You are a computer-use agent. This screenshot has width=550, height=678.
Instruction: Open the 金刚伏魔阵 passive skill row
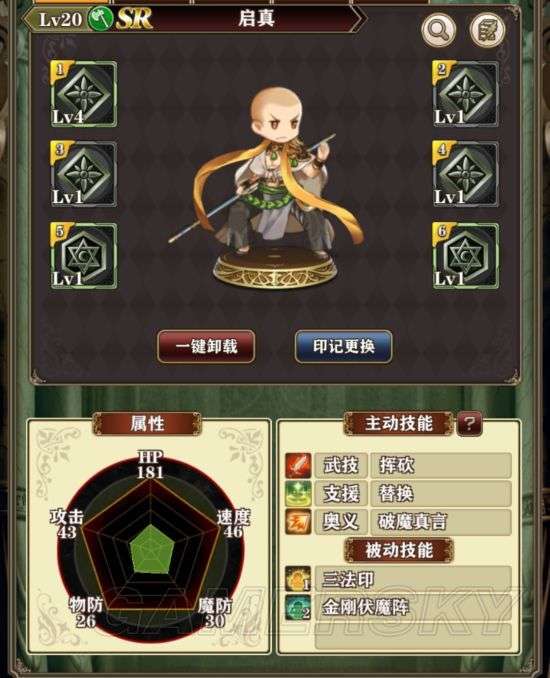pyautogui.click(x=398, y=607)
